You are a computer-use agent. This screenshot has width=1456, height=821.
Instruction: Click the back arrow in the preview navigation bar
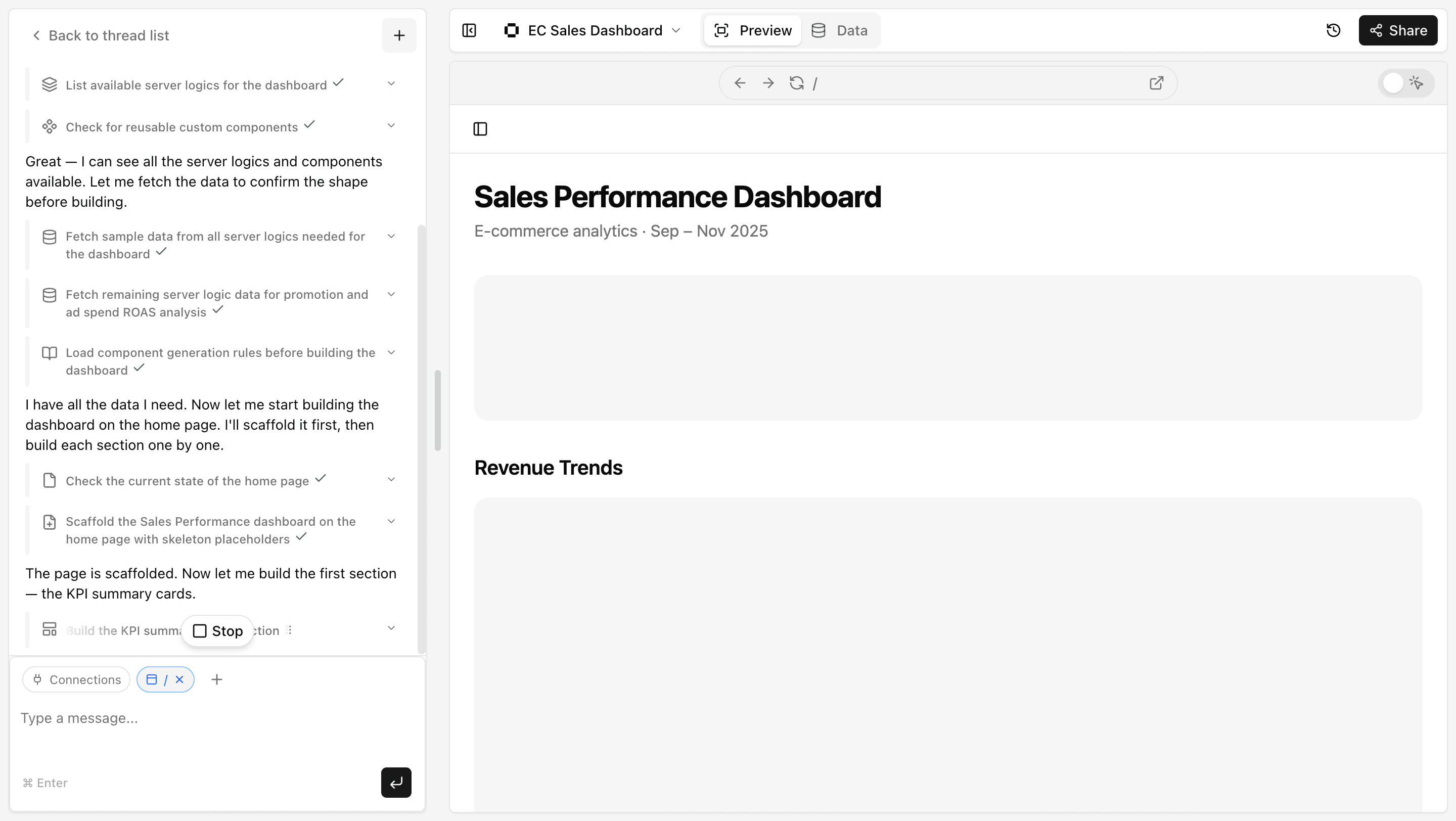(740, 82)
